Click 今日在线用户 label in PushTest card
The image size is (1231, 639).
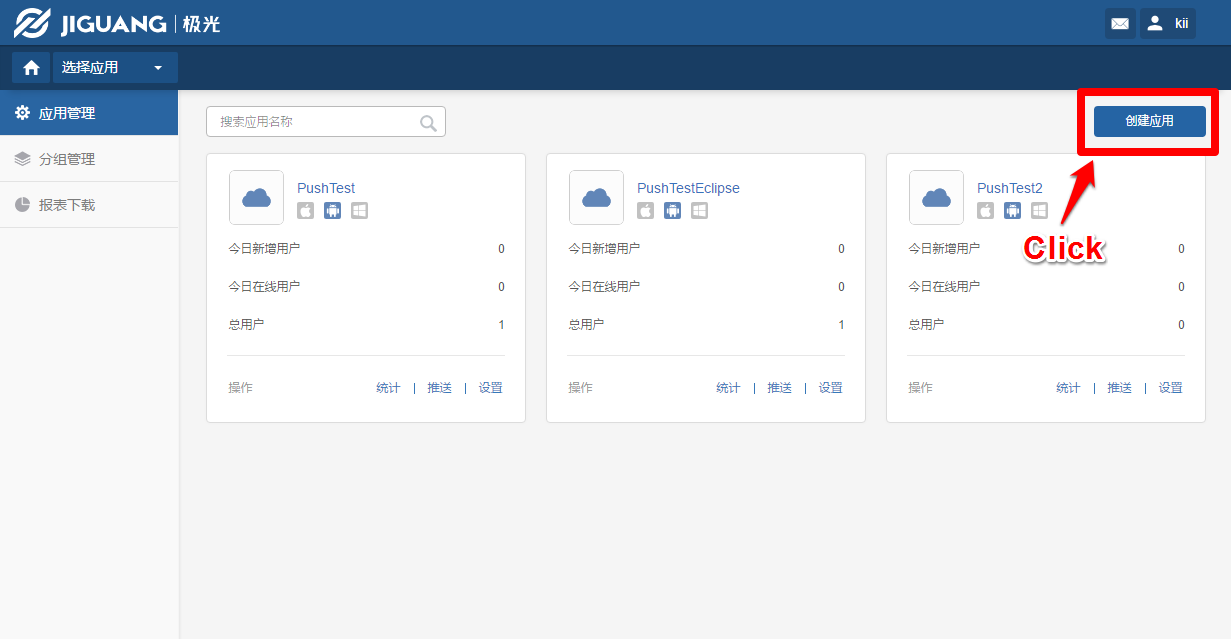click(x=264, y=287)
